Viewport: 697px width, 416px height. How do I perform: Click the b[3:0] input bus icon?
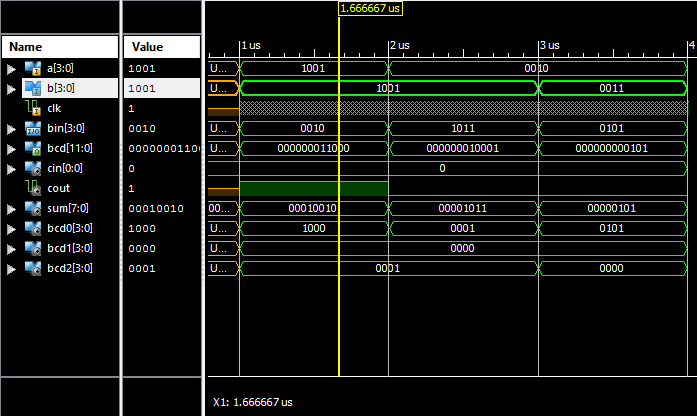click(33, 88)
